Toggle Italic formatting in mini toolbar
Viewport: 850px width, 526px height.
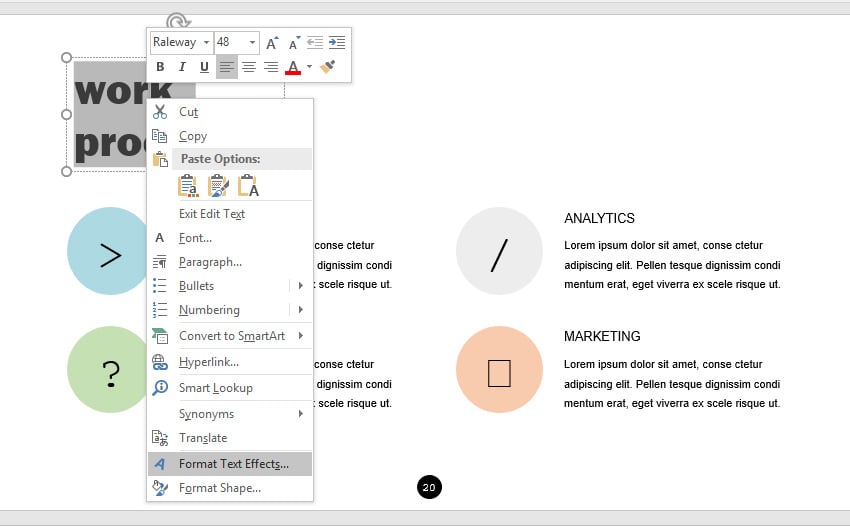[182, 67]
